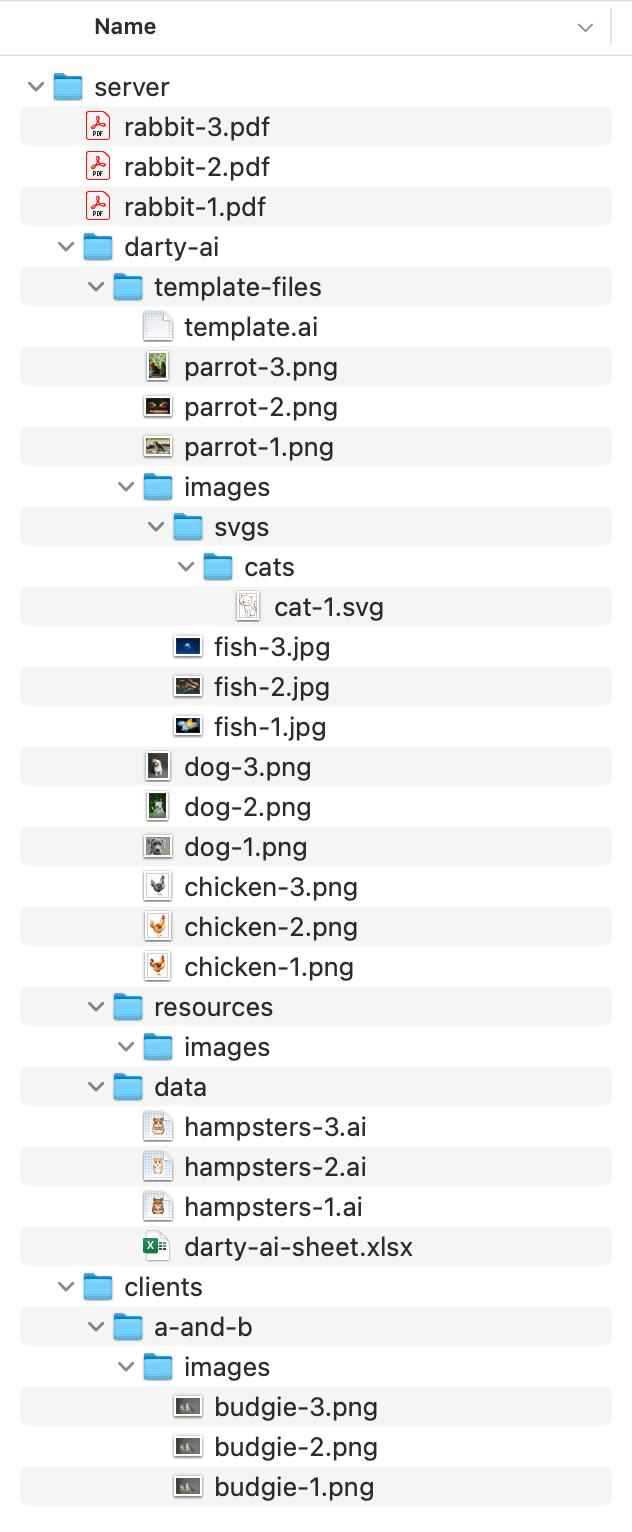Click the PDF icon for rabbit-3.pdf
The height and width of the screenshot is (1532, 632).
coord(97,125)
